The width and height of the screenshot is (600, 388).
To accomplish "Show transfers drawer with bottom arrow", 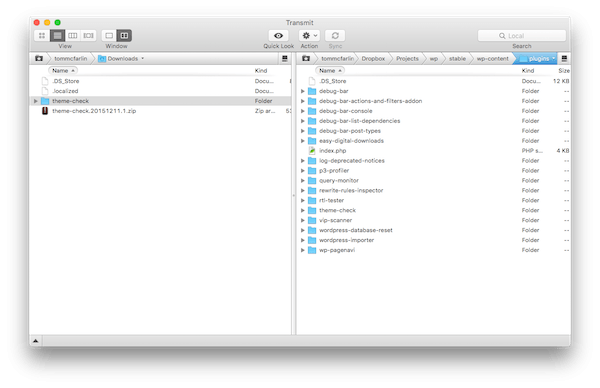I will point(36,341).
